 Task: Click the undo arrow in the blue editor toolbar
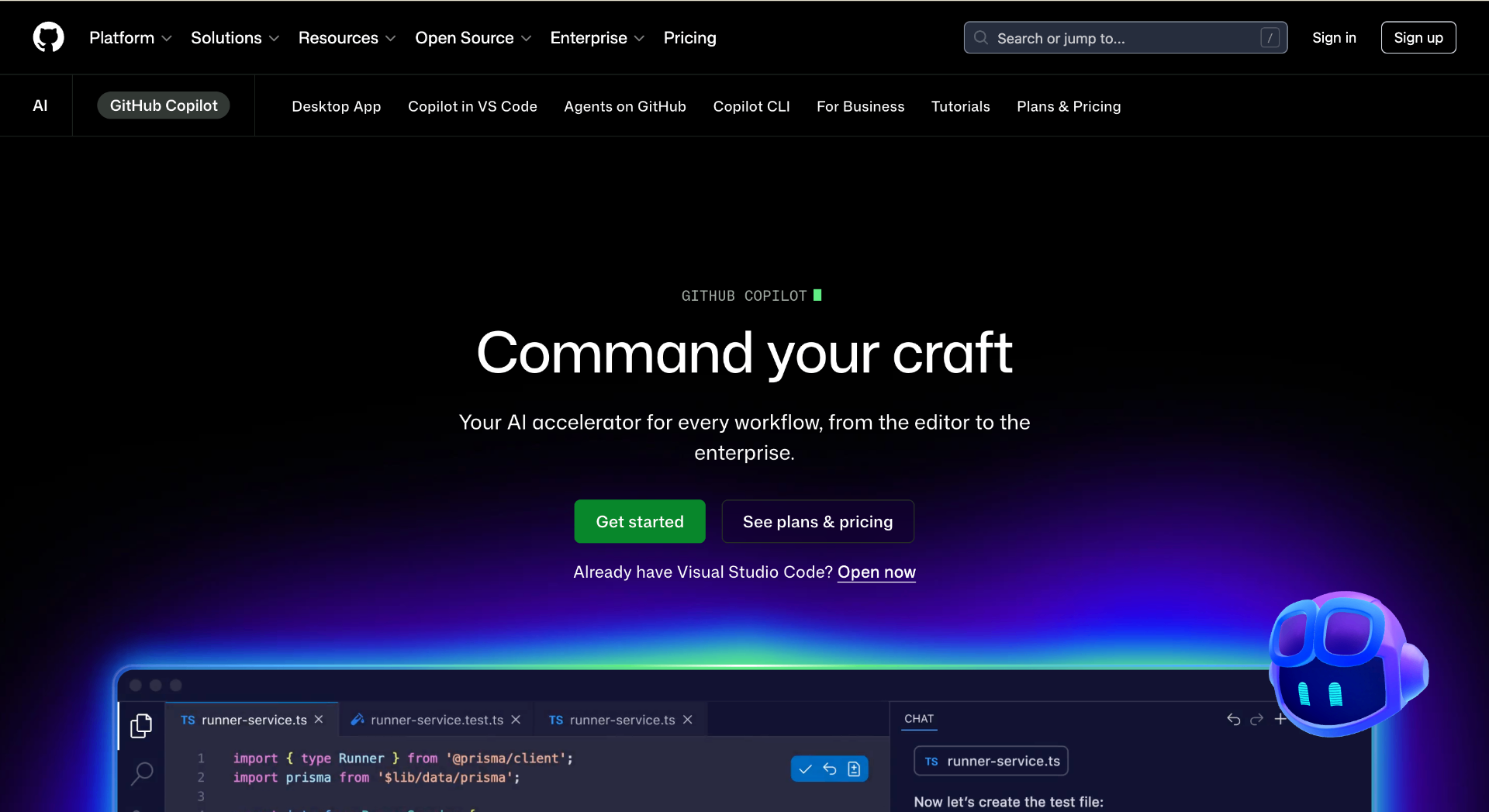point(829,769)
